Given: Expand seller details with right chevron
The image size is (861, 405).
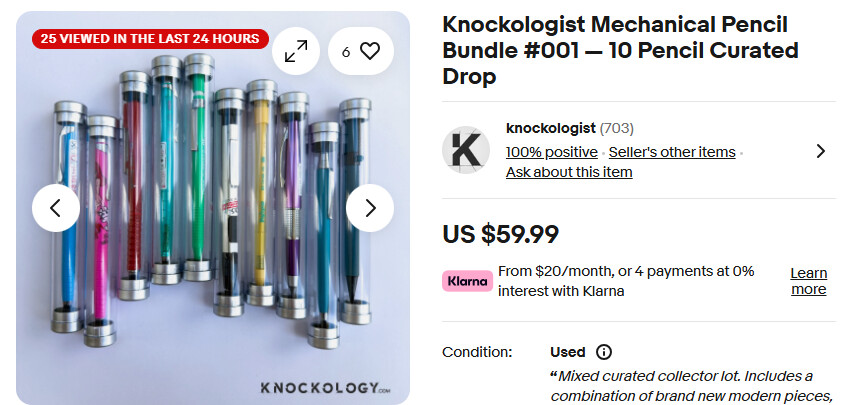Looking at the screenshot, I should [820, 151].
